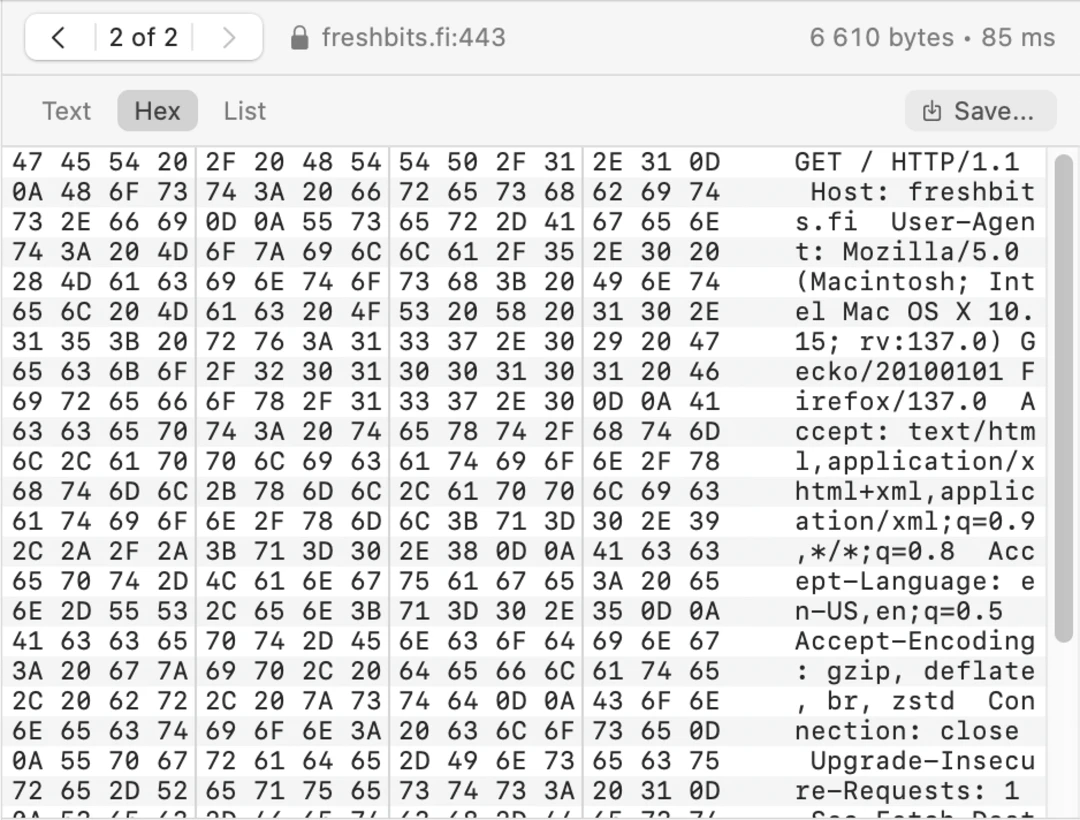Click the "GET / HTTP/1.1" decoded text

pos(906,162)
